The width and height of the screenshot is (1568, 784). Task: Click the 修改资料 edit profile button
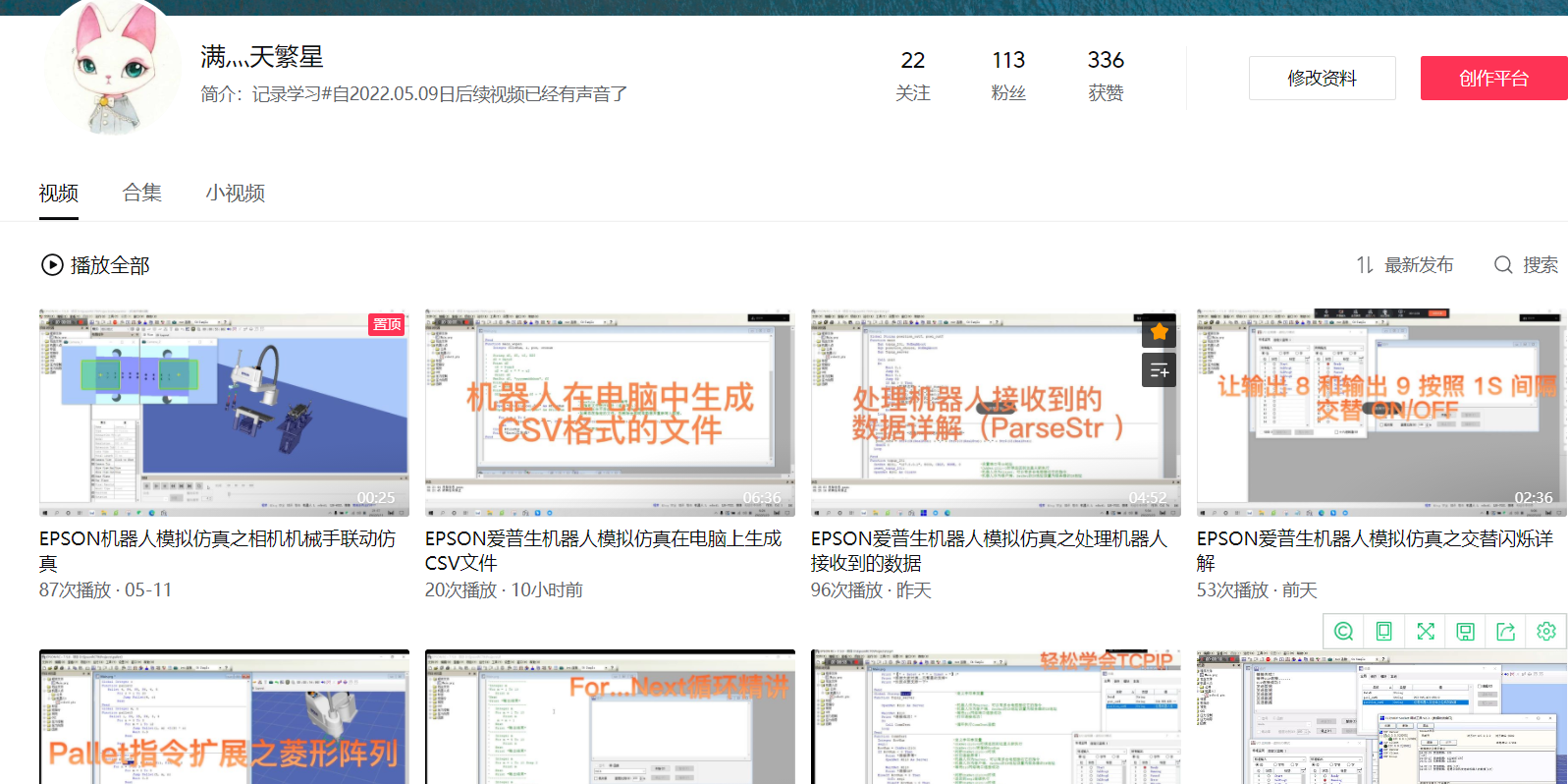tap(1322, 78)
